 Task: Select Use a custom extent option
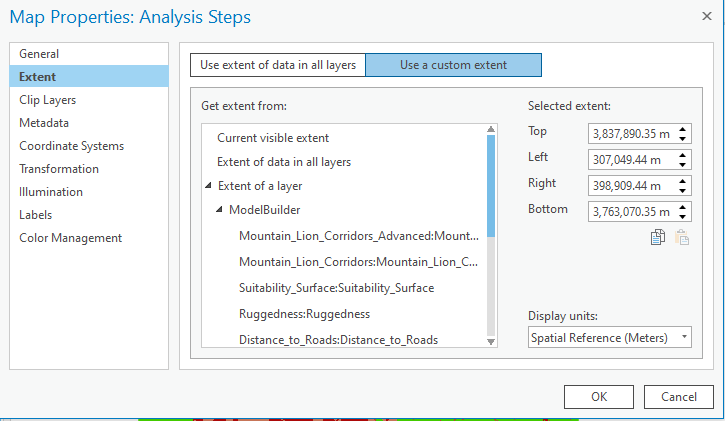pyautogui.click(x=453, y=65)
